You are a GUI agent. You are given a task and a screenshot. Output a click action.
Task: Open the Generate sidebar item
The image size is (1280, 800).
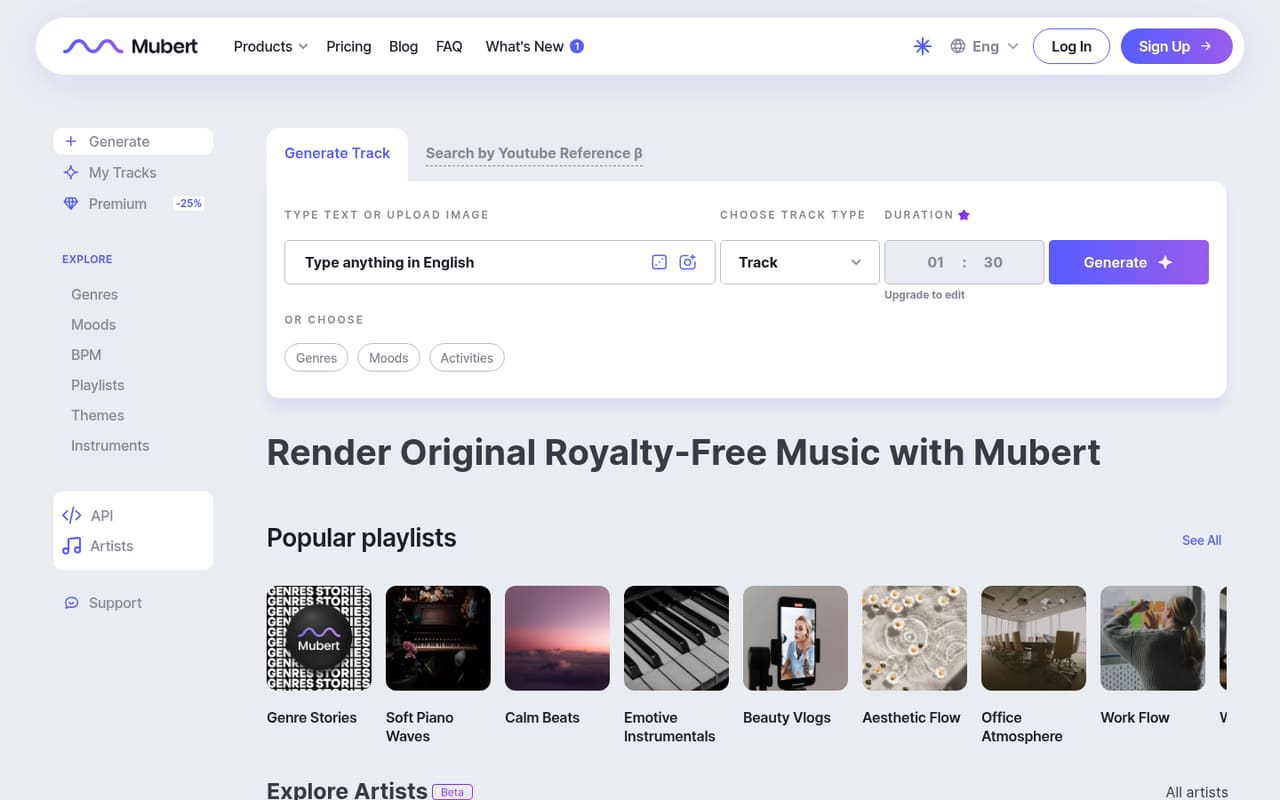133,141
